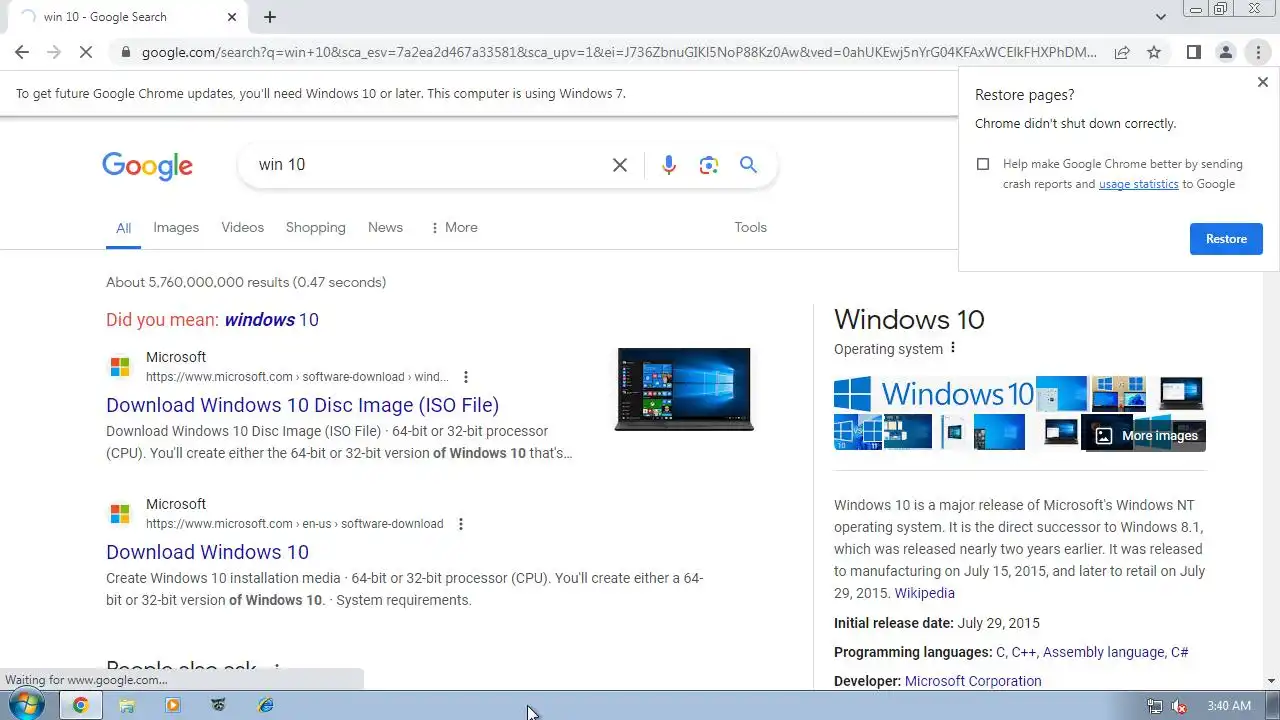The image size is (1280, 720).
Task: Switch to the News tab
Action: pyautogui.click(x=385, y=227)
